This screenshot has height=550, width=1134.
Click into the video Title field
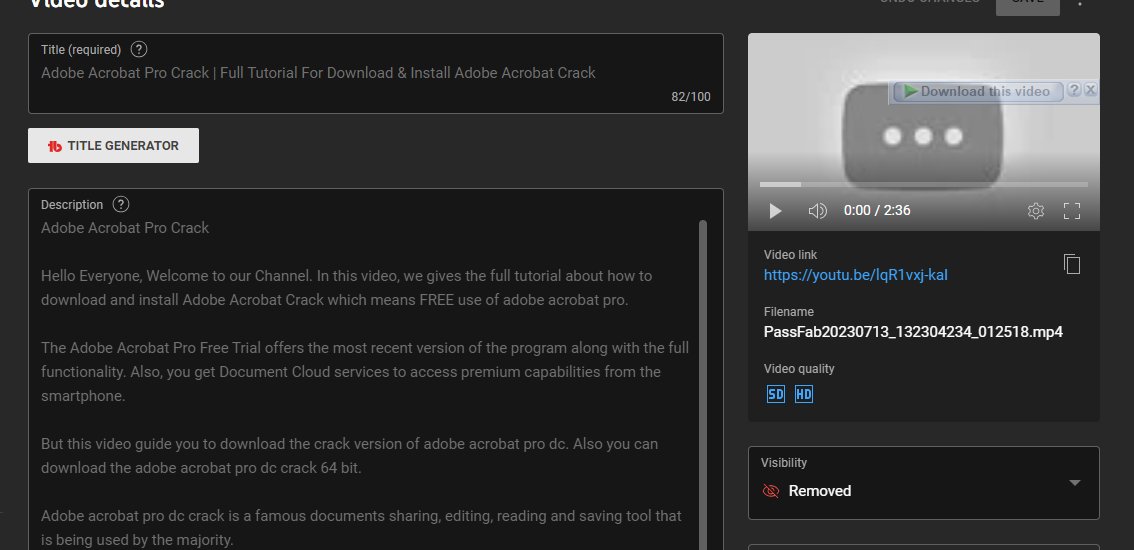click(375, 73)
